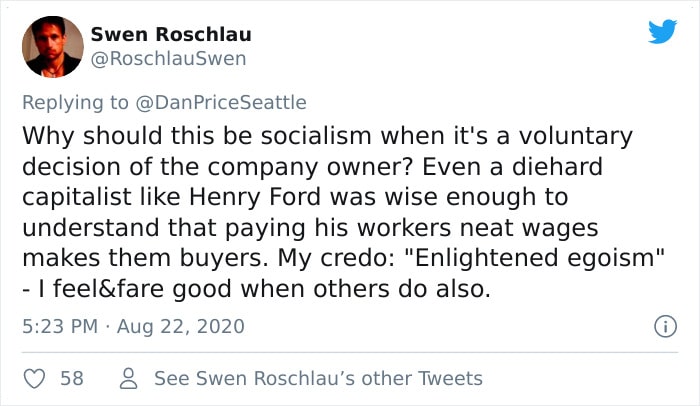The height and width of the screenshot is (406, 700).
Task: Open the circled info icon
Action: pyautogui.click(x=665, y=326)
